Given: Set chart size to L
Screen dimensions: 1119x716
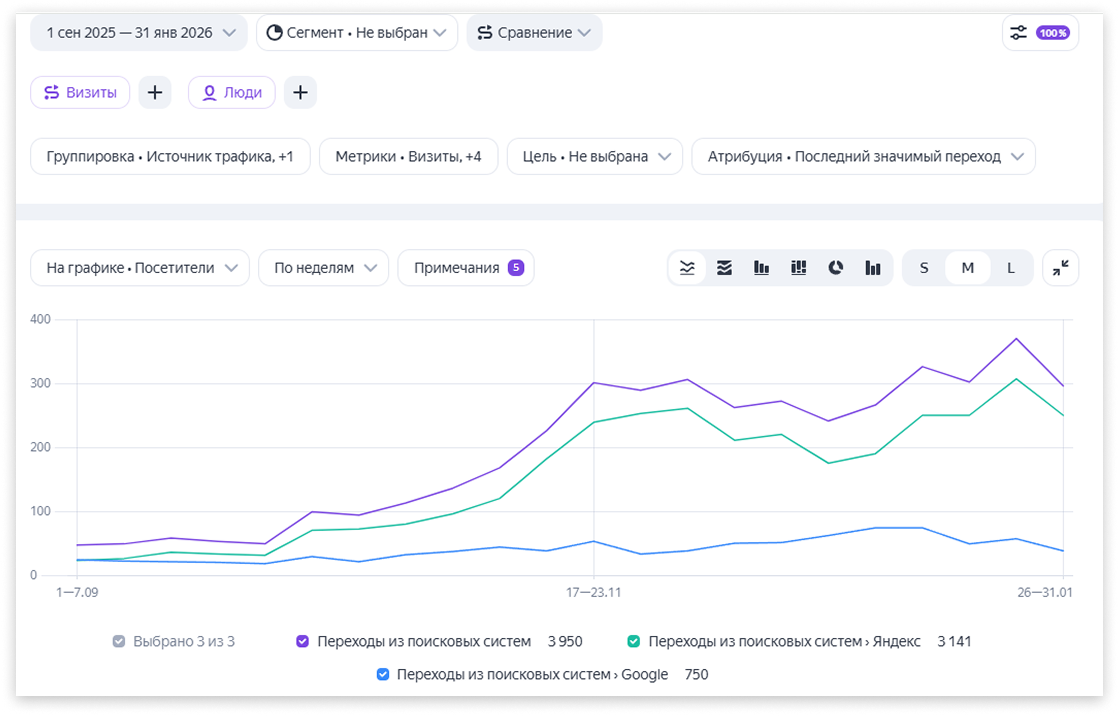Looking at the screenshot, I should [1011, 268].
